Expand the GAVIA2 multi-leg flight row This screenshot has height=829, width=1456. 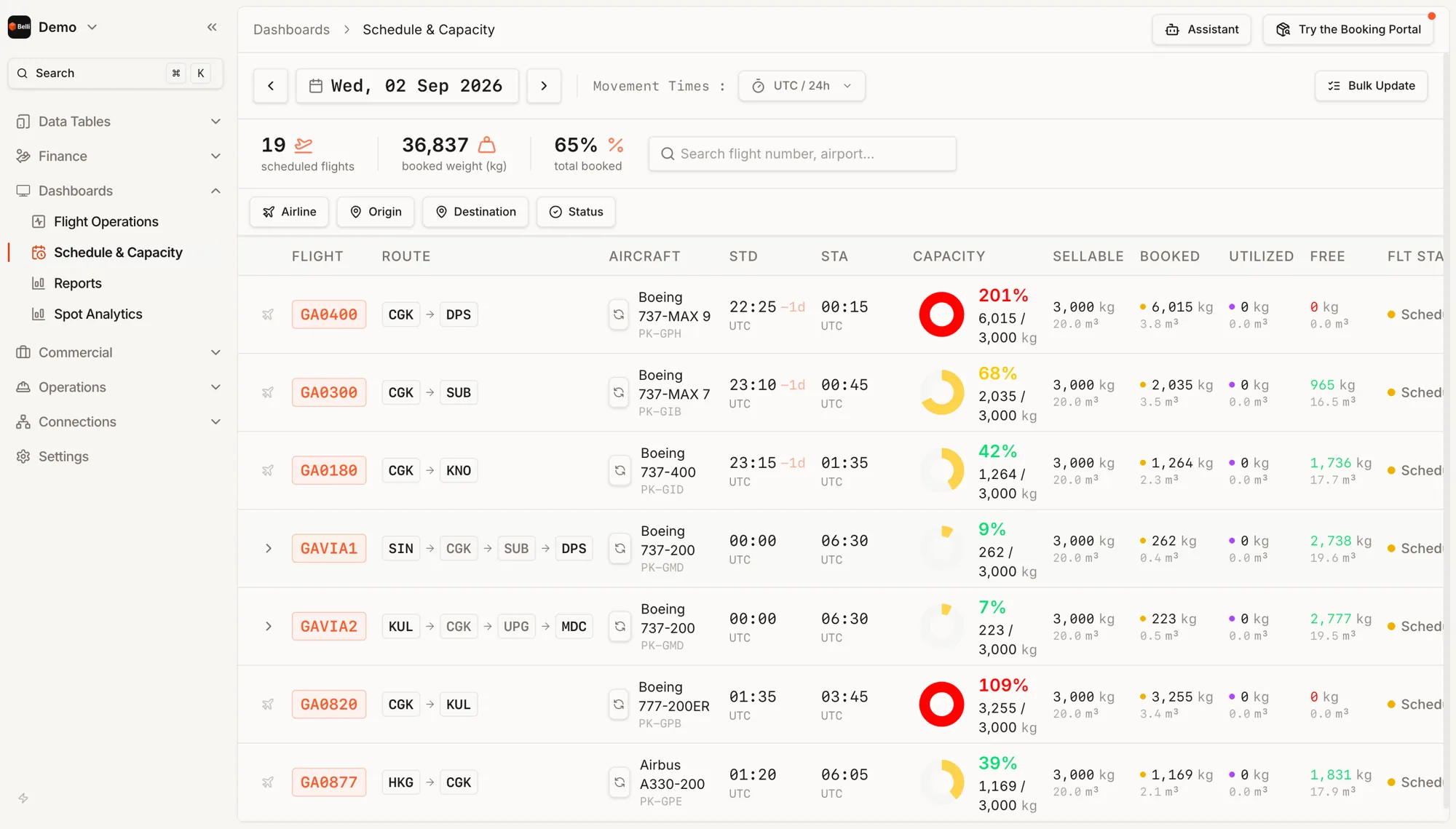268,626
